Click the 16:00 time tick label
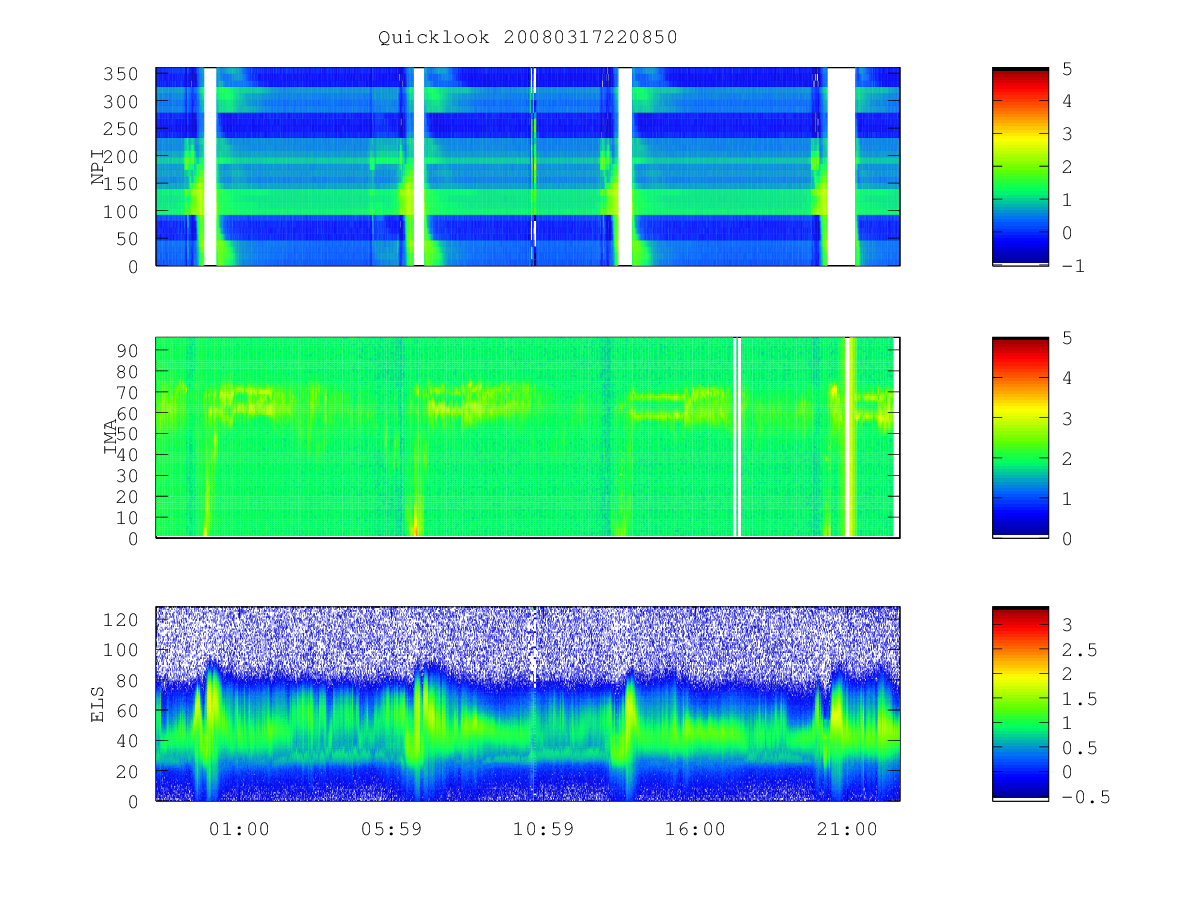The image size is (1200, 900). click(x=695, y=828)
